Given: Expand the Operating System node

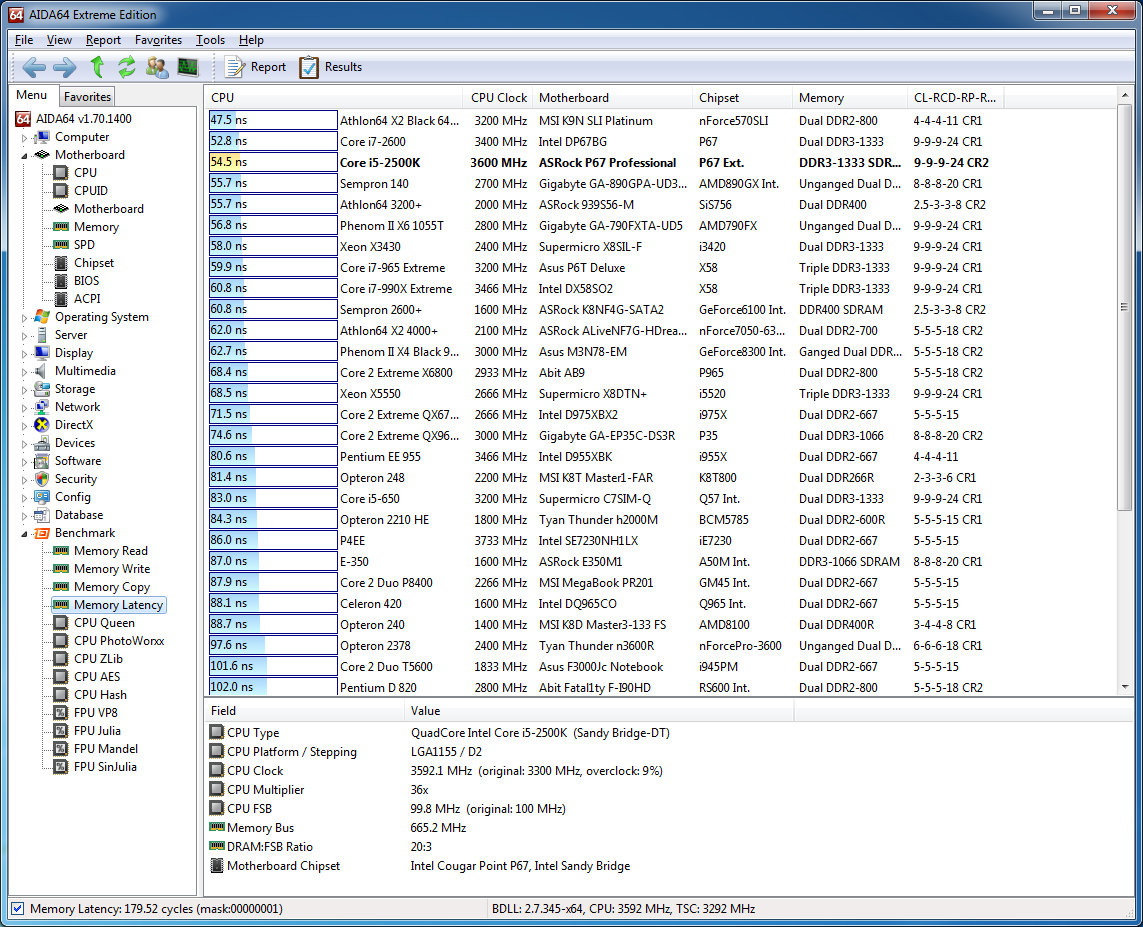Looking at the screenshot, I should pyautogui.click(x=25, y=318).
